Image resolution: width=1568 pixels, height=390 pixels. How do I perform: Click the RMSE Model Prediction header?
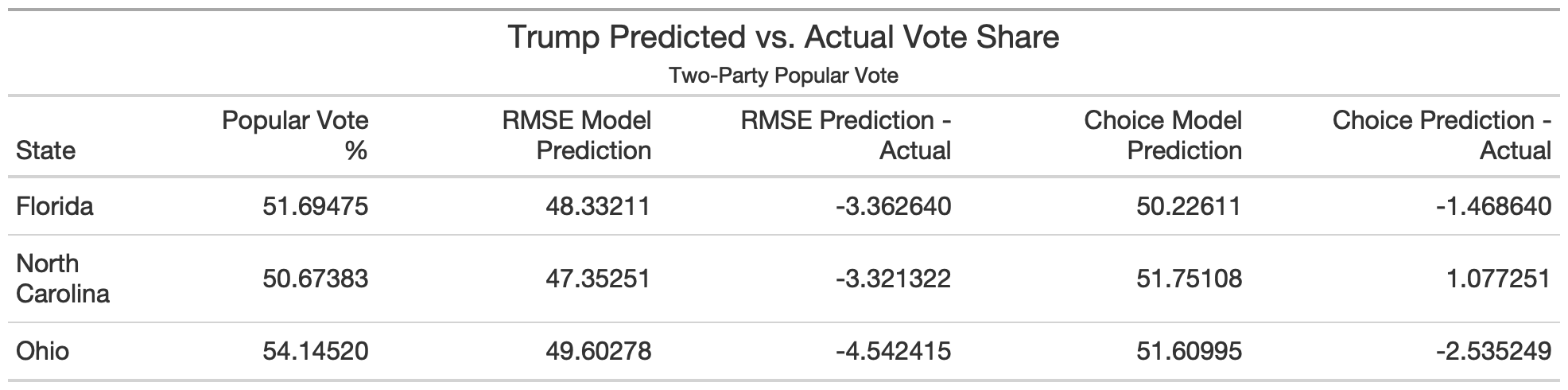576,135
